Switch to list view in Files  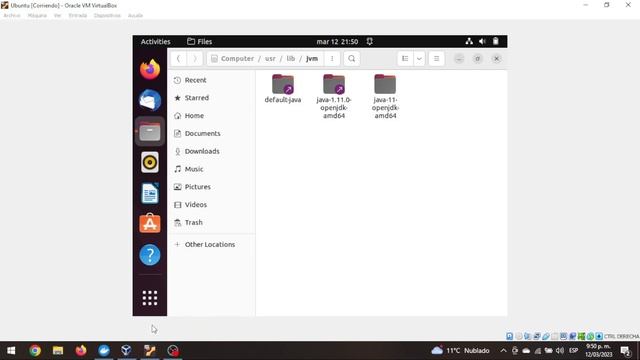click(405, 59)
